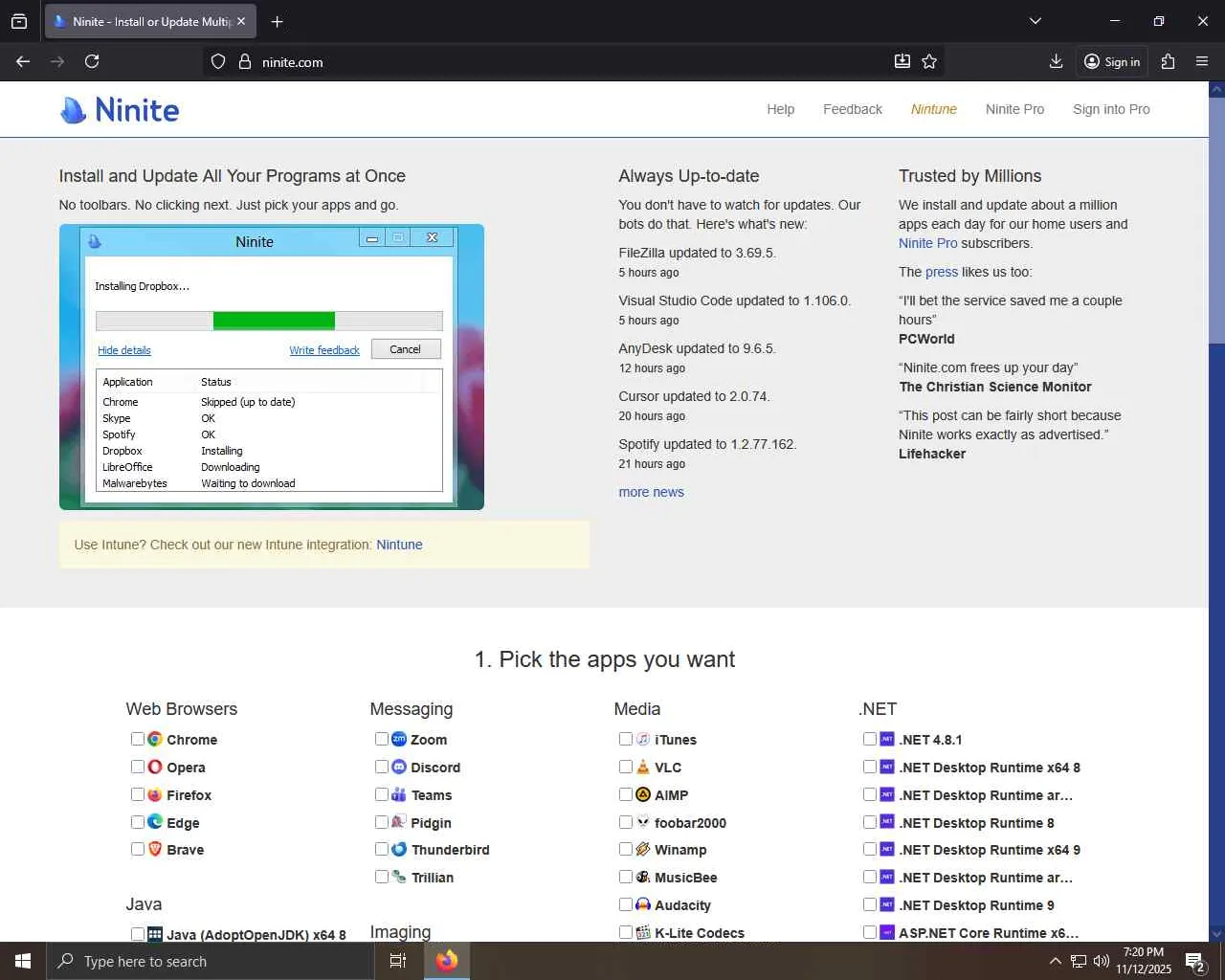Show hidden system tray icons
The height and width of the screenshot is (980, 1225).
pos(1055,961)
